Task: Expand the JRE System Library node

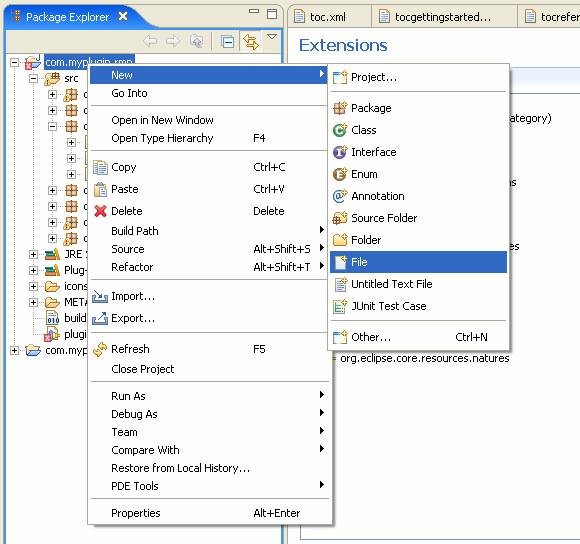Action: pos(33,254)
